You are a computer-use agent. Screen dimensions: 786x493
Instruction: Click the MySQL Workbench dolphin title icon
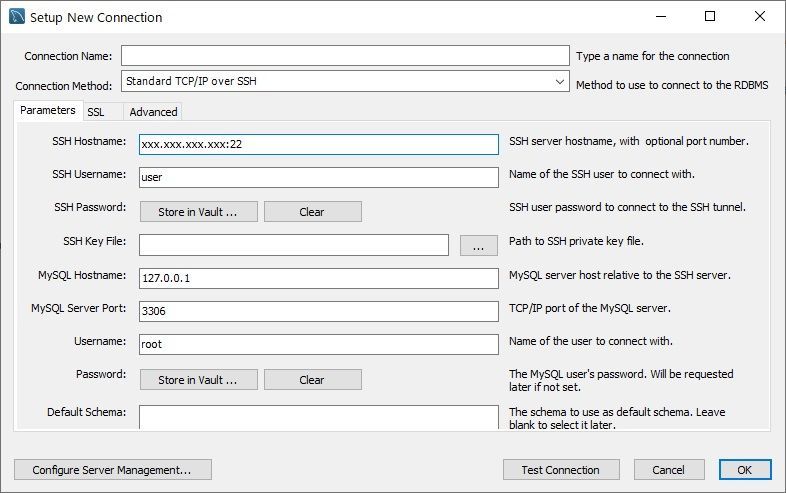tap(17, 17)
